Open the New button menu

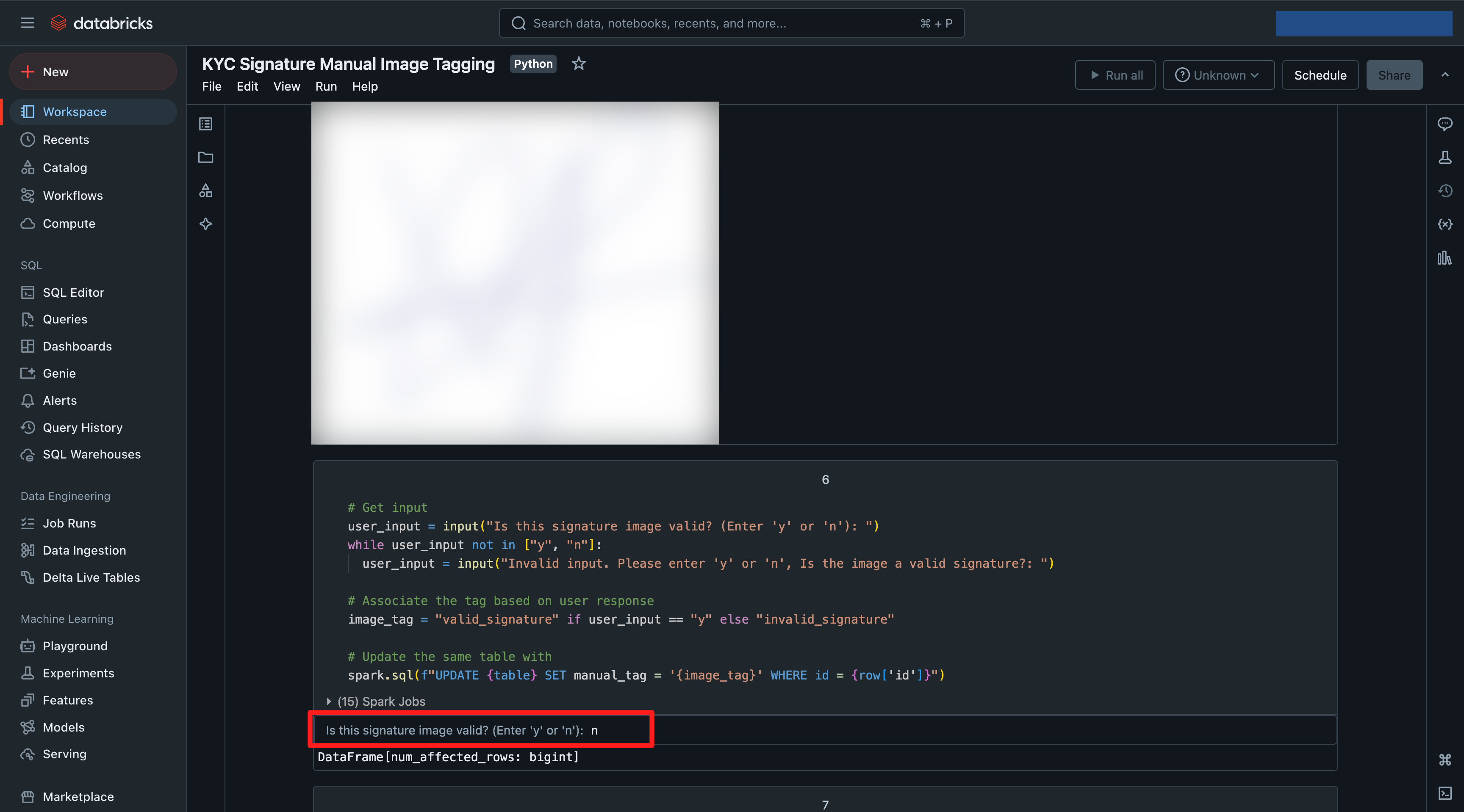(x=93, y=72)
